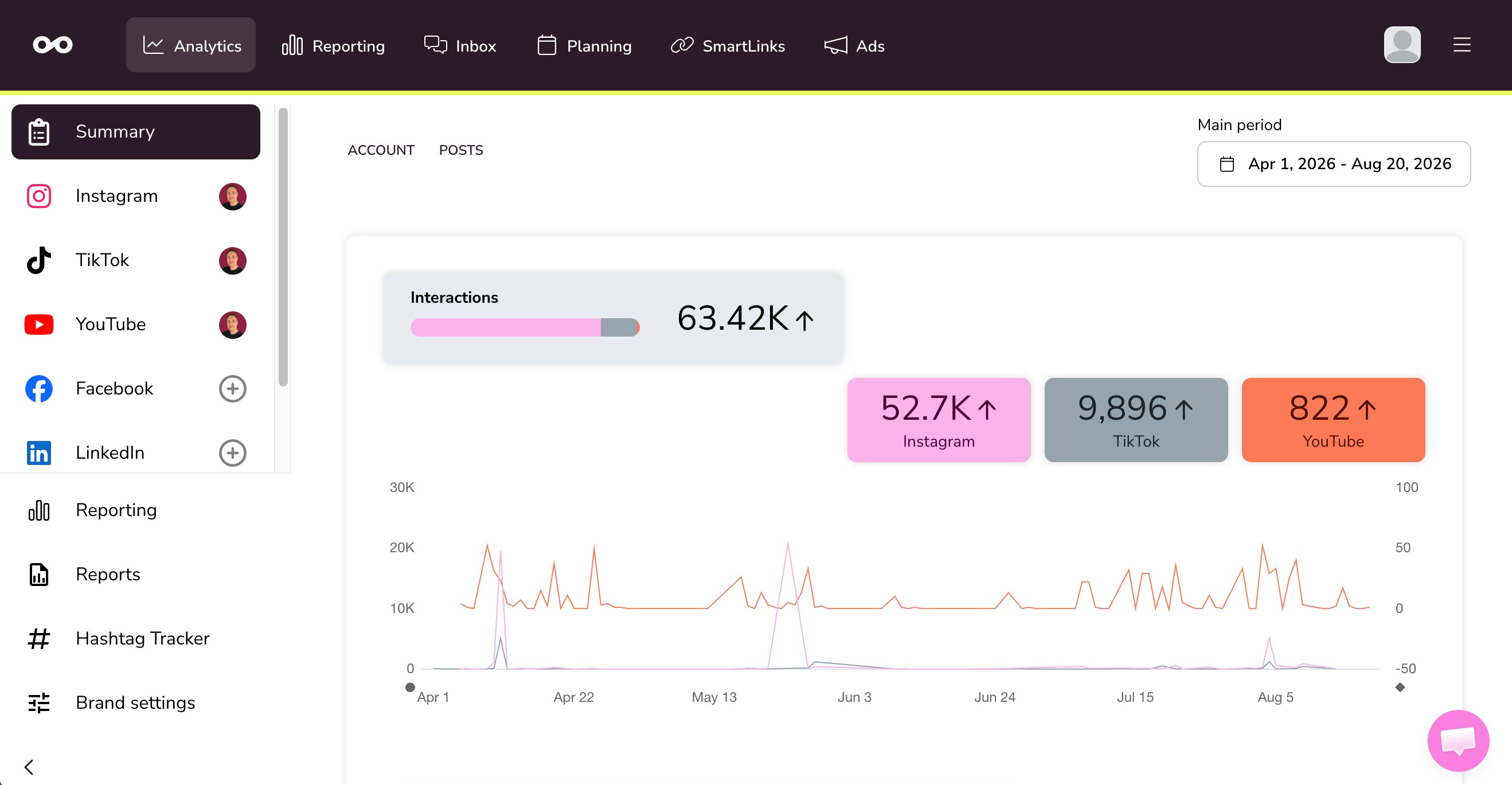
Task: Open TikTok analytics in sidebar
Action: [135, 260]
